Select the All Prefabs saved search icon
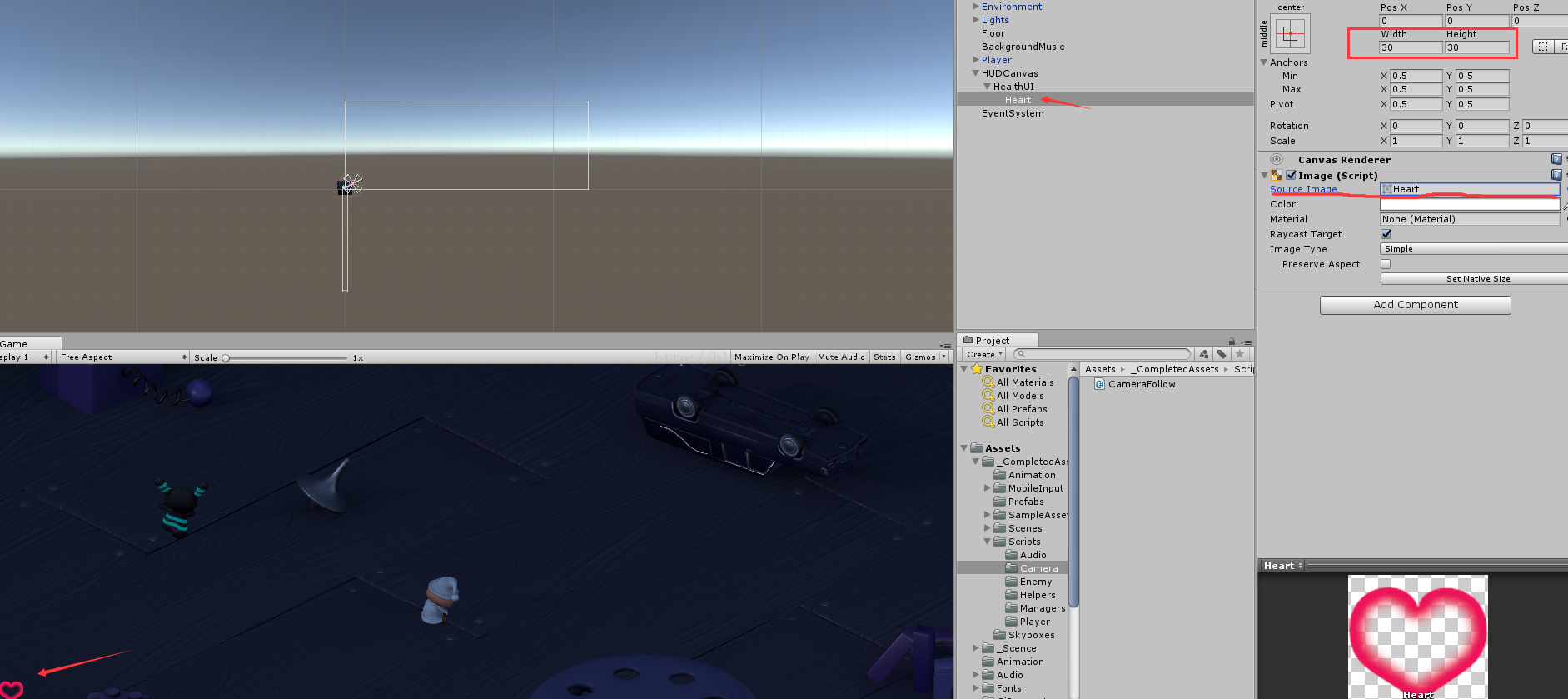The height and width of the screenshot is (699, 1568). [x=988, y=409]
